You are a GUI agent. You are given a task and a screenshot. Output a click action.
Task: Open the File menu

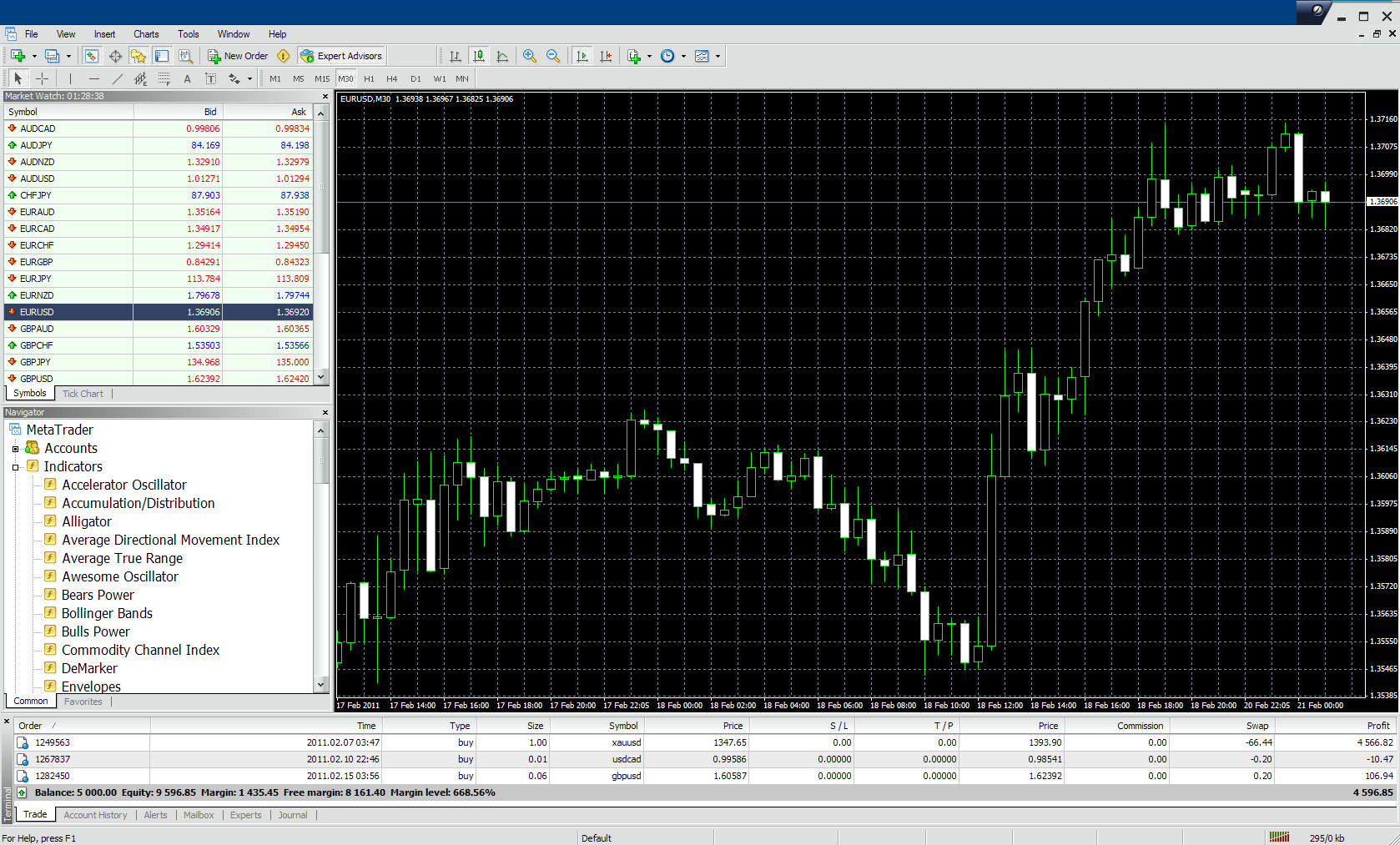[x=32, y=34]
